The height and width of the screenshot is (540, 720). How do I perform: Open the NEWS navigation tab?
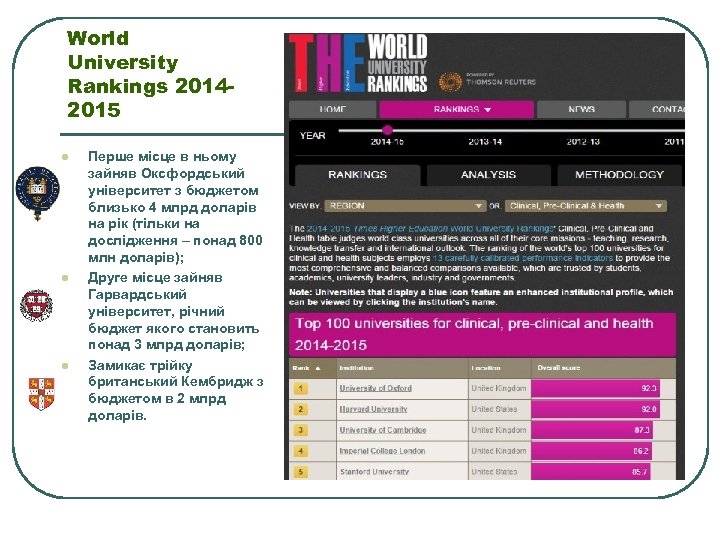(x=581, y=109)
